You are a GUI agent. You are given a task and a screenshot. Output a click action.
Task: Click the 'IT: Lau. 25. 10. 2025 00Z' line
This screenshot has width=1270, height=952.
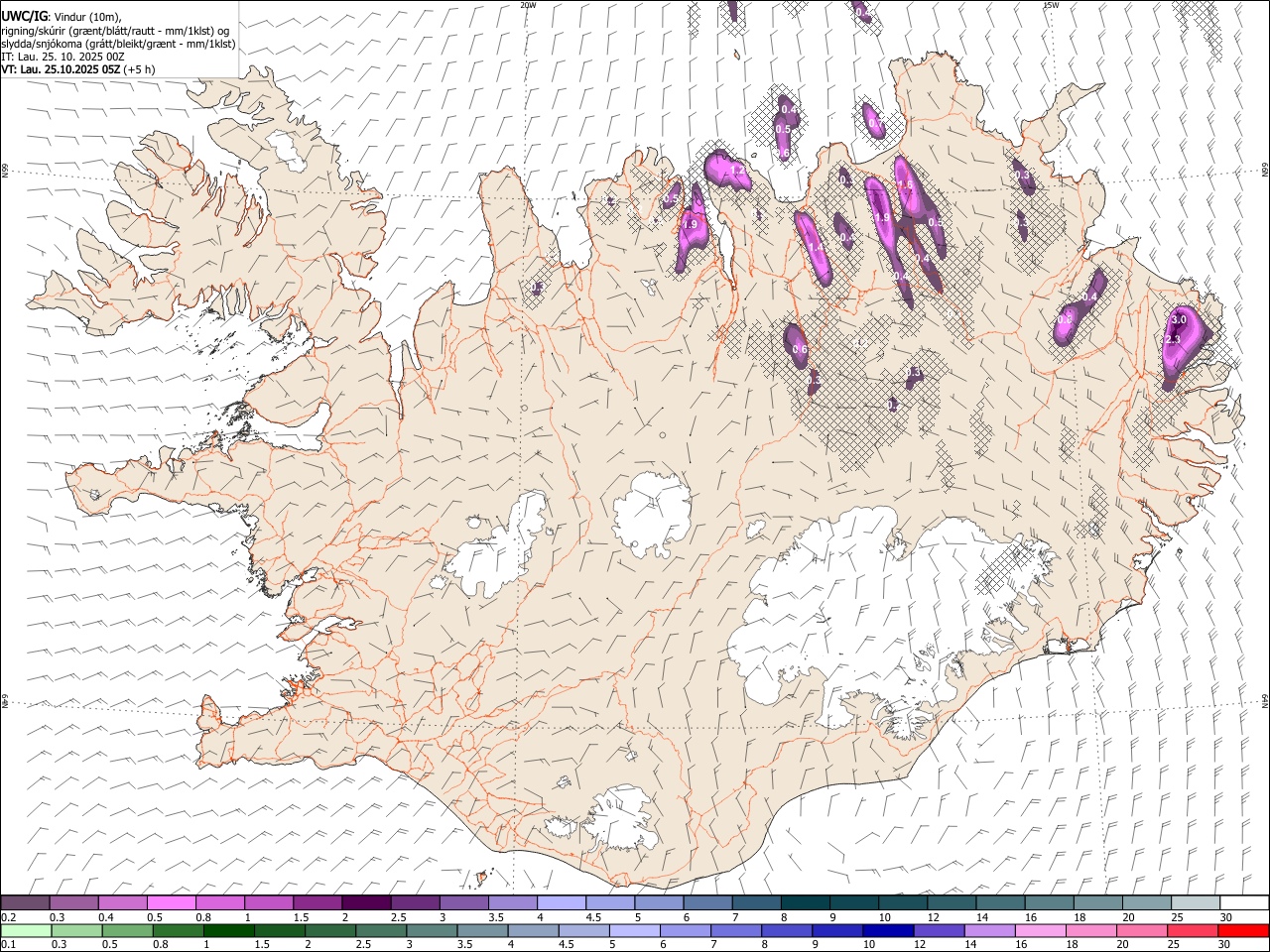tap(63, 57)
